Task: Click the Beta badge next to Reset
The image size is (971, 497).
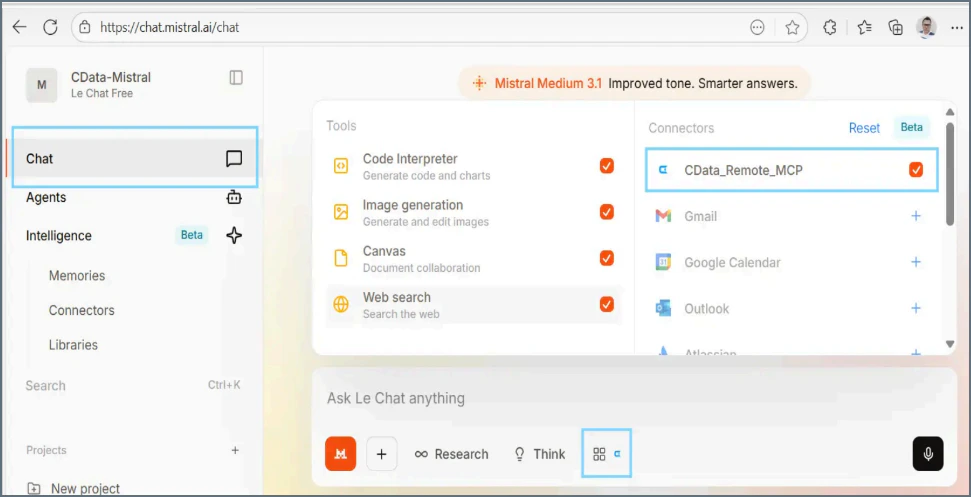Action: click(912, 127)
